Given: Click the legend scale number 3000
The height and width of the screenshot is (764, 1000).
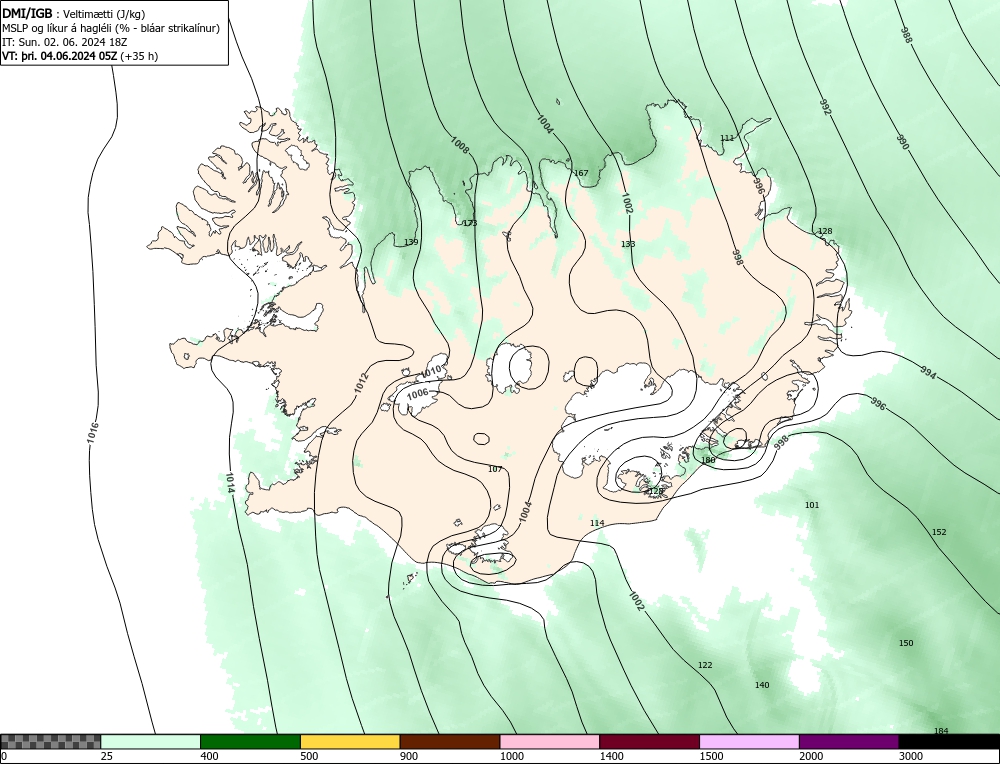Looking at the screenshot, I should [911, 756].
